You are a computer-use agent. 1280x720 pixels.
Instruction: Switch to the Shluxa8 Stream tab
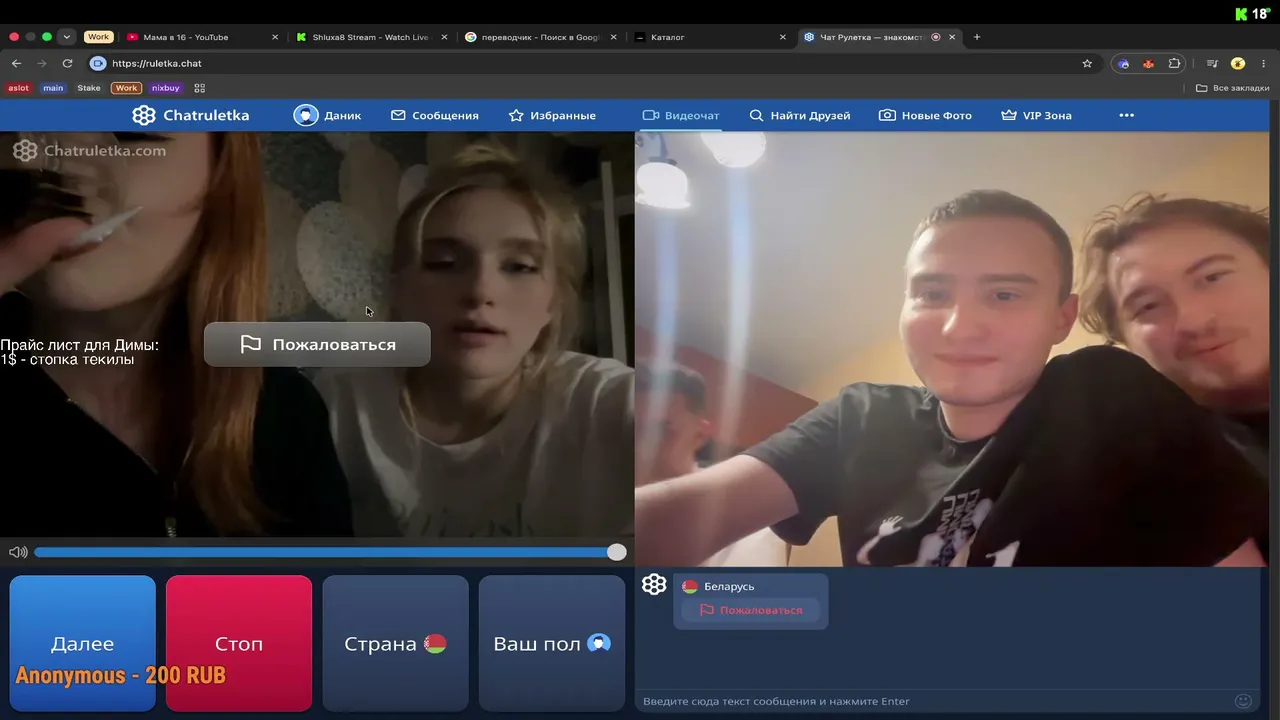pos(371,37)
